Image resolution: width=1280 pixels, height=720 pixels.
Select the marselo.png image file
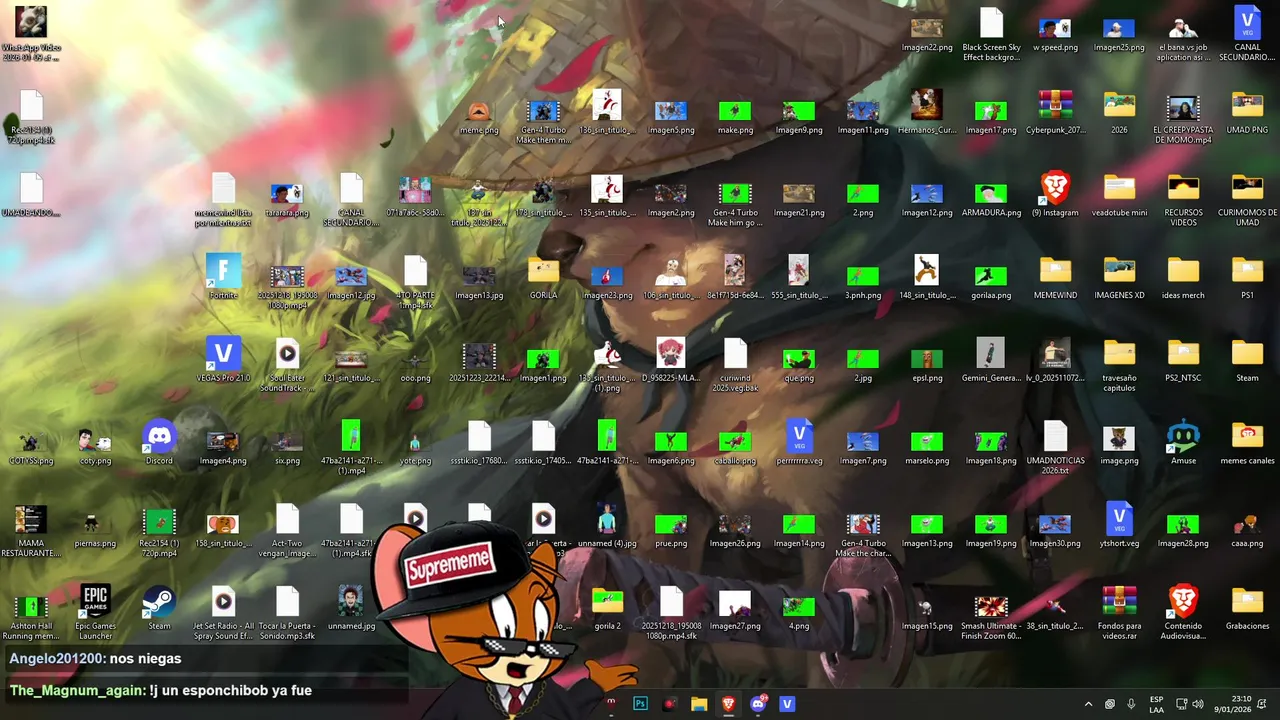[927, 447]
